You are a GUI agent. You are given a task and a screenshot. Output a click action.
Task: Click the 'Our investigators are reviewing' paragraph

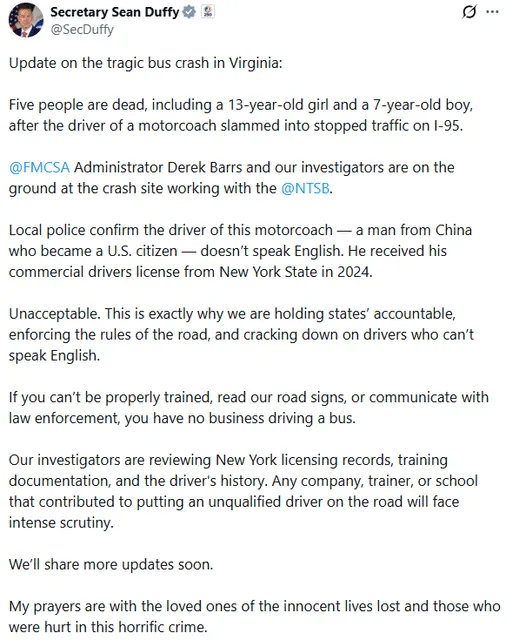[243, 491]
